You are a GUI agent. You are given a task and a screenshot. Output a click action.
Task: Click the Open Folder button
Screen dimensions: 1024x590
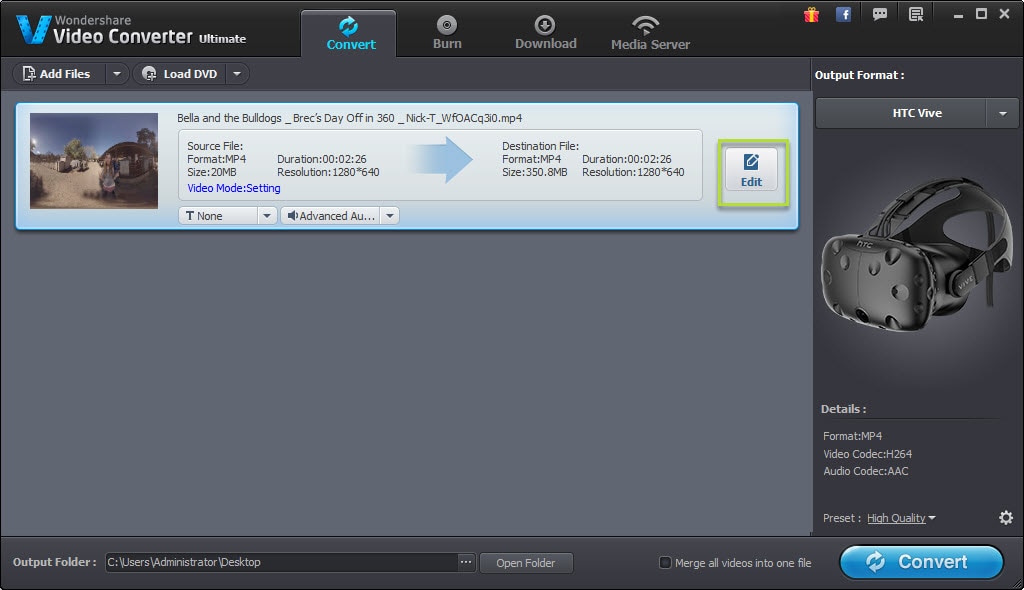(x=526, y=563)
